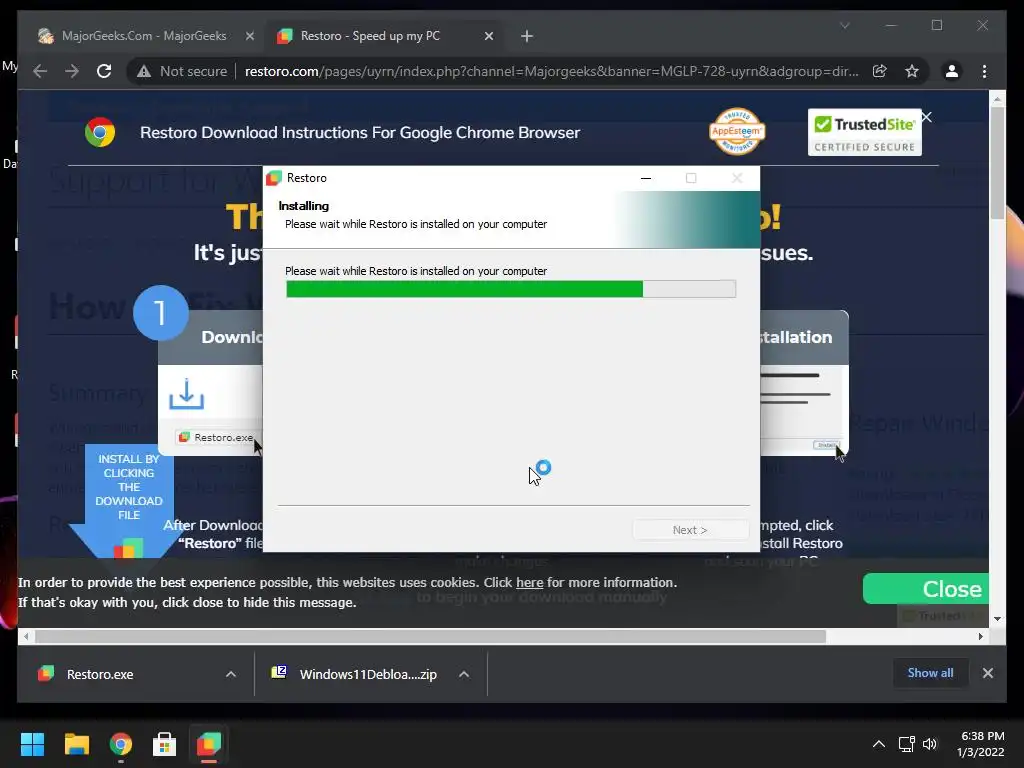The image size is (1024, 768).
Task: Open the clock showing 6:38 PM
Action: pyautogui.click(x=982, y=744)
